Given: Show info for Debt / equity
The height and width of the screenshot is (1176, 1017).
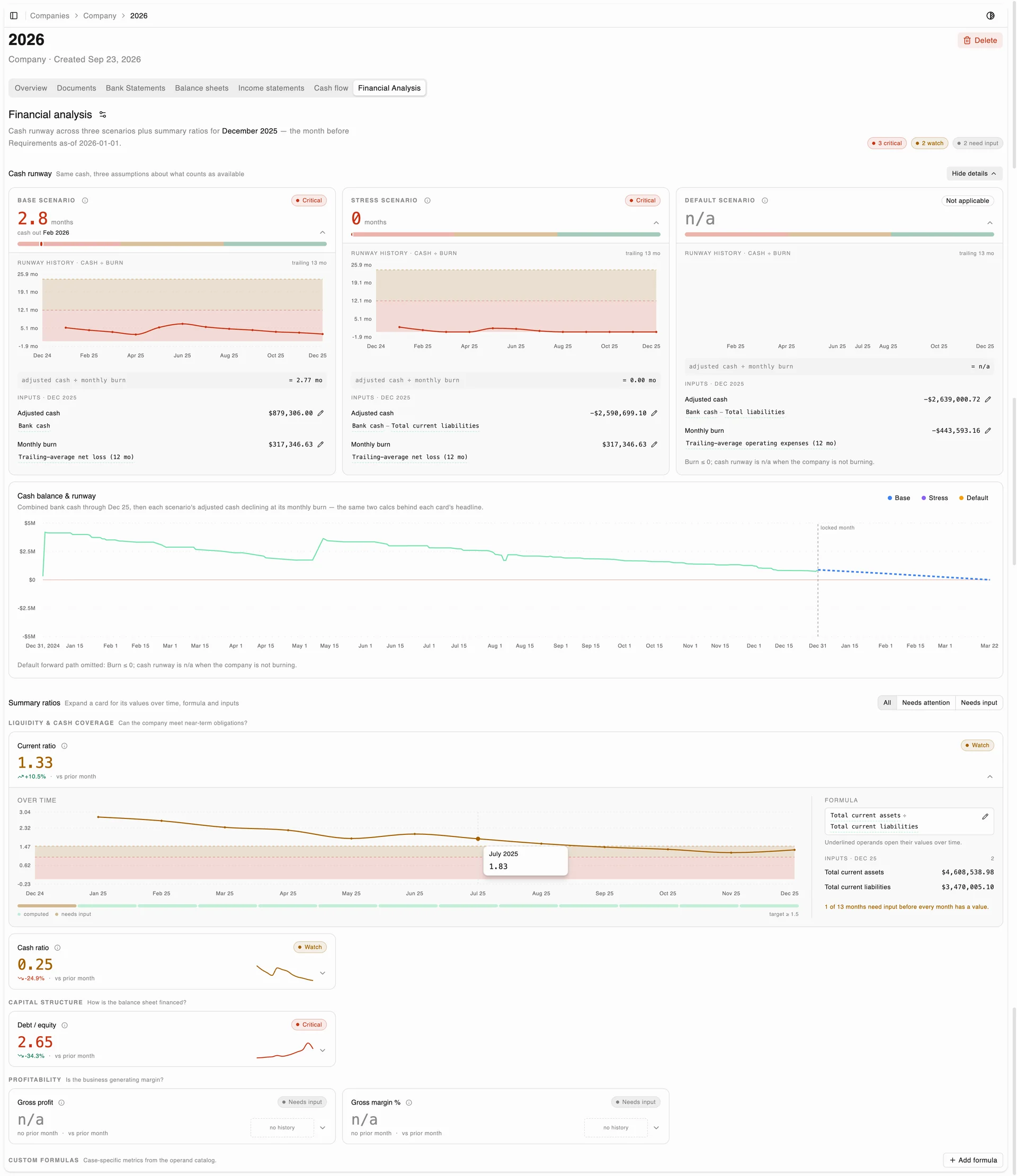Looking at the screenshot, I should pyautogui.click(x=65, y=1025).
